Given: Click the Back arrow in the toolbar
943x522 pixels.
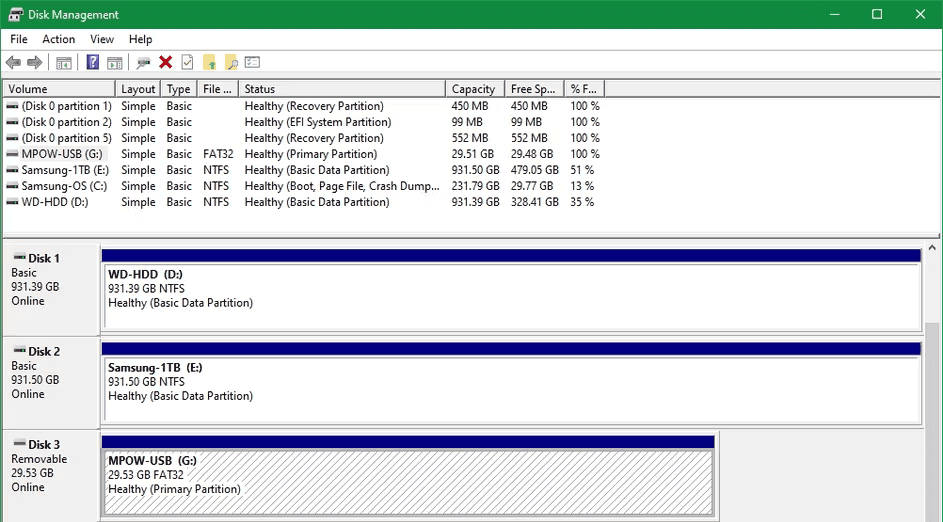Looking at the screenshot, I should (13, 63).
